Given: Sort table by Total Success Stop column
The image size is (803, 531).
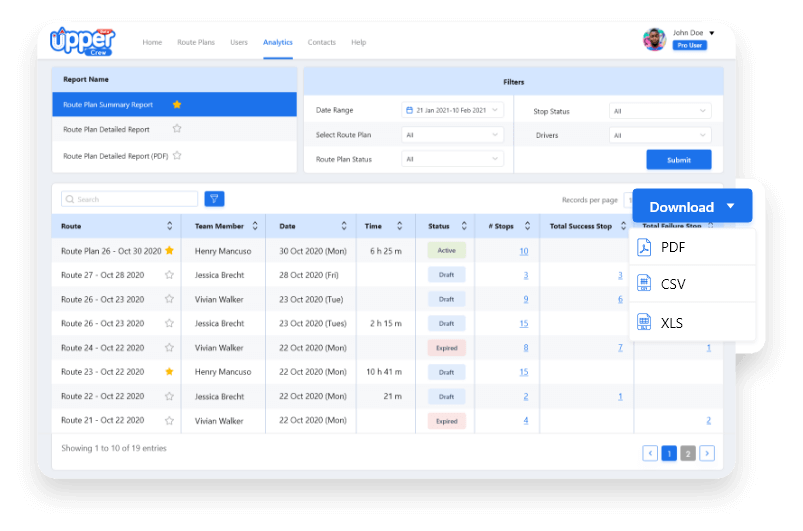Looking at the screenshot, I should (623, 226).
